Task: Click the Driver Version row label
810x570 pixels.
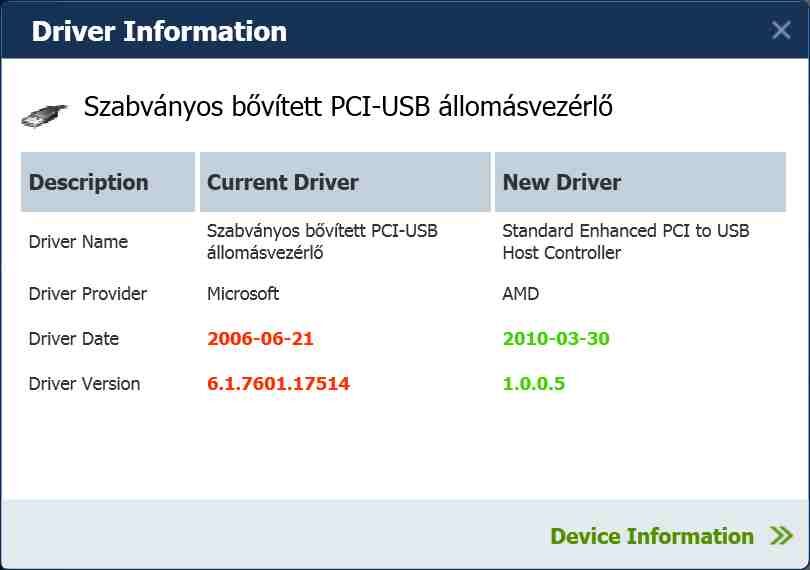Action: [x=84, y=384]
